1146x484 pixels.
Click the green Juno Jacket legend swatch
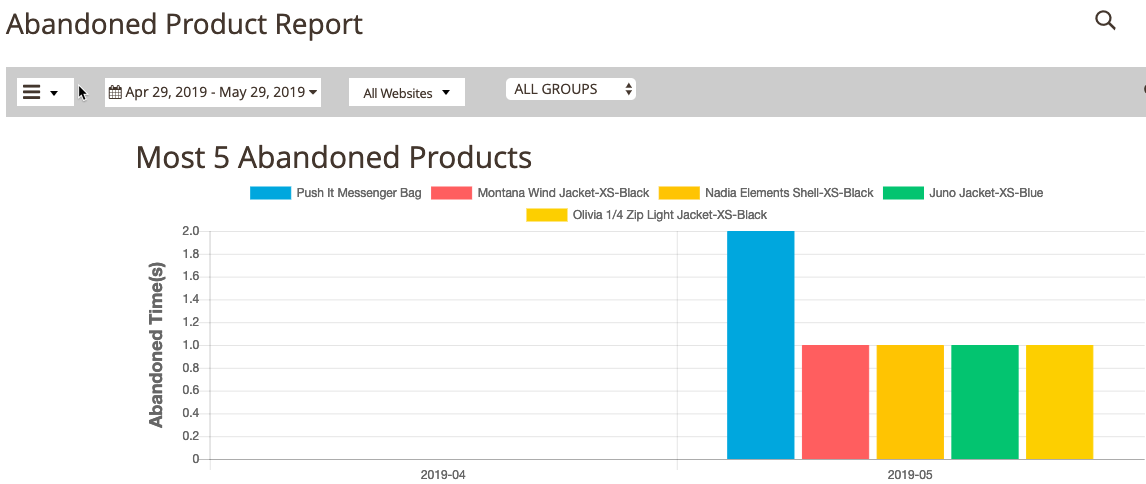click(x=903, y=193)
